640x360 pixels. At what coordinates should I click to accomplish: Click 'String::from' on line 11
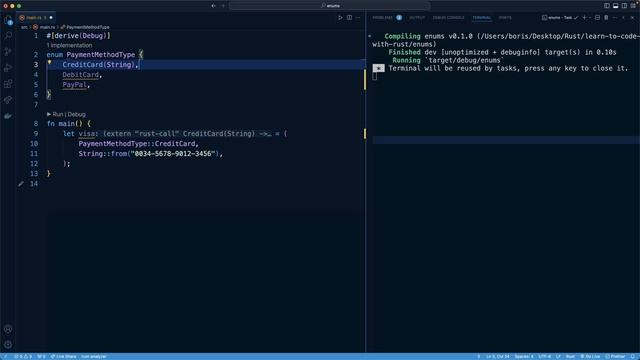pyautogui.click(x=102, y=154)
